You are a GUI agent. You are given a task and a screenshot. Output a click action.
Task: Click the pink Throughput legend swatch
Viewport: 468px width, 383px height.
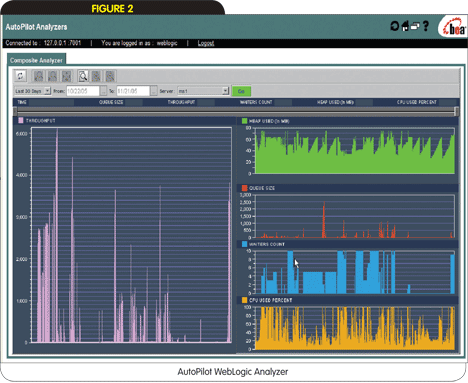[21, 120]
